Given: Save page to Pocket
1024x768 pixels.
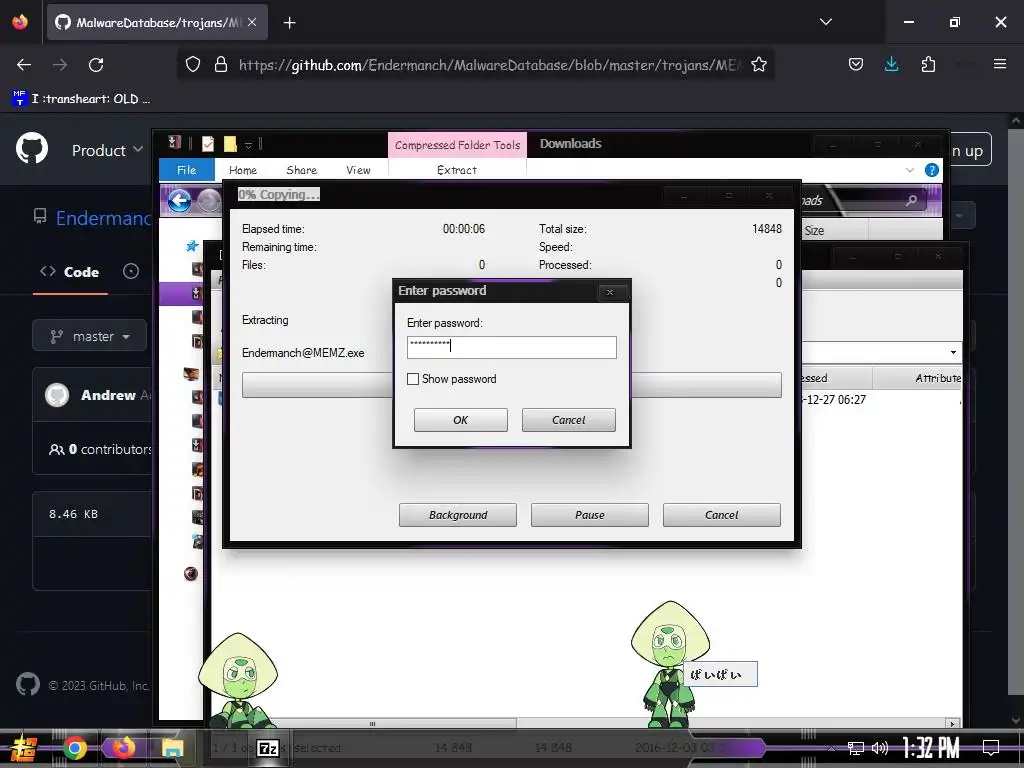Looking at the screenshot, I should (856, 64).
